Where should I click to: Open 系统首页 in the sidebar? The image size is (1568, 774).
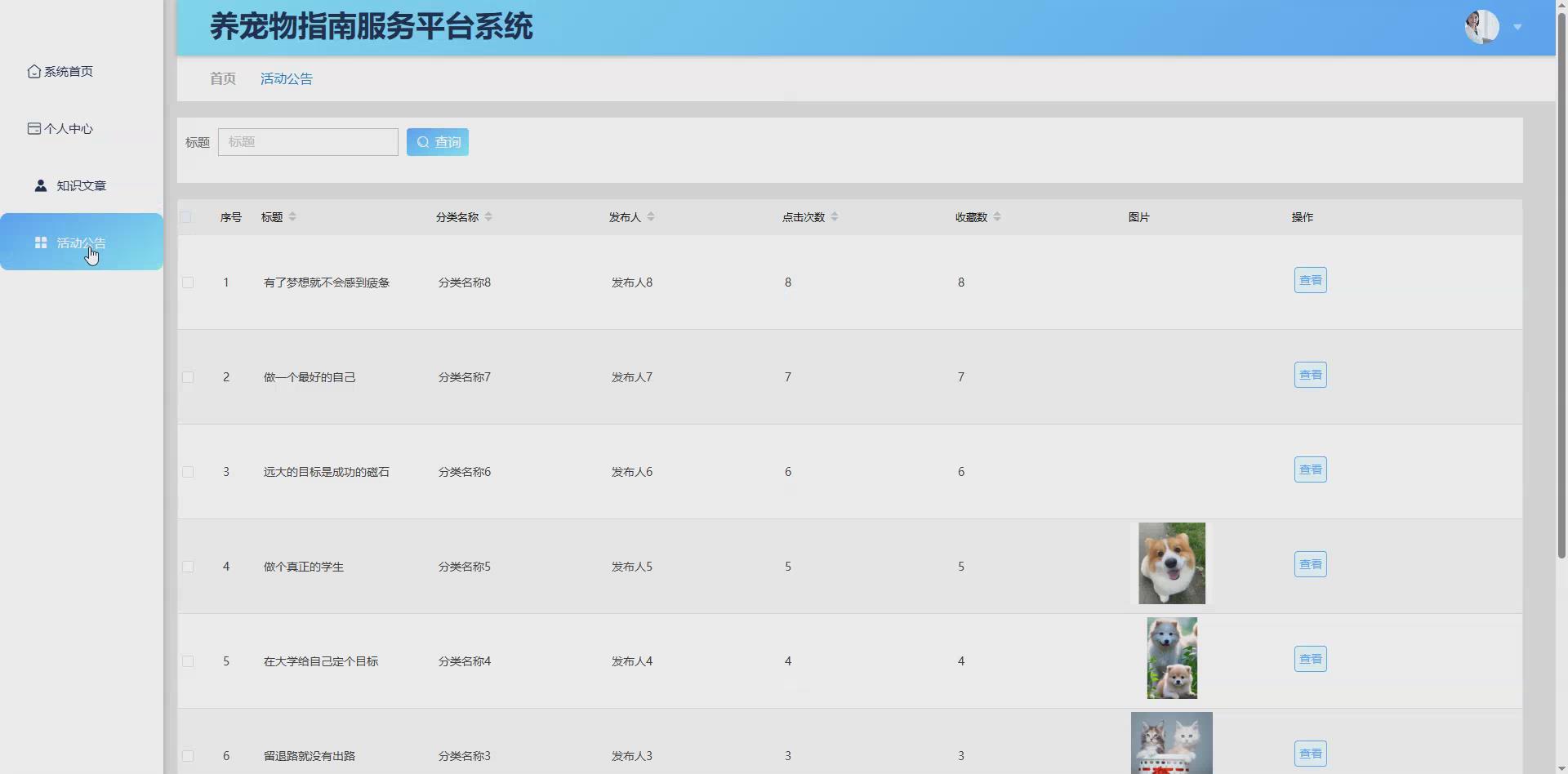(82, 72)
